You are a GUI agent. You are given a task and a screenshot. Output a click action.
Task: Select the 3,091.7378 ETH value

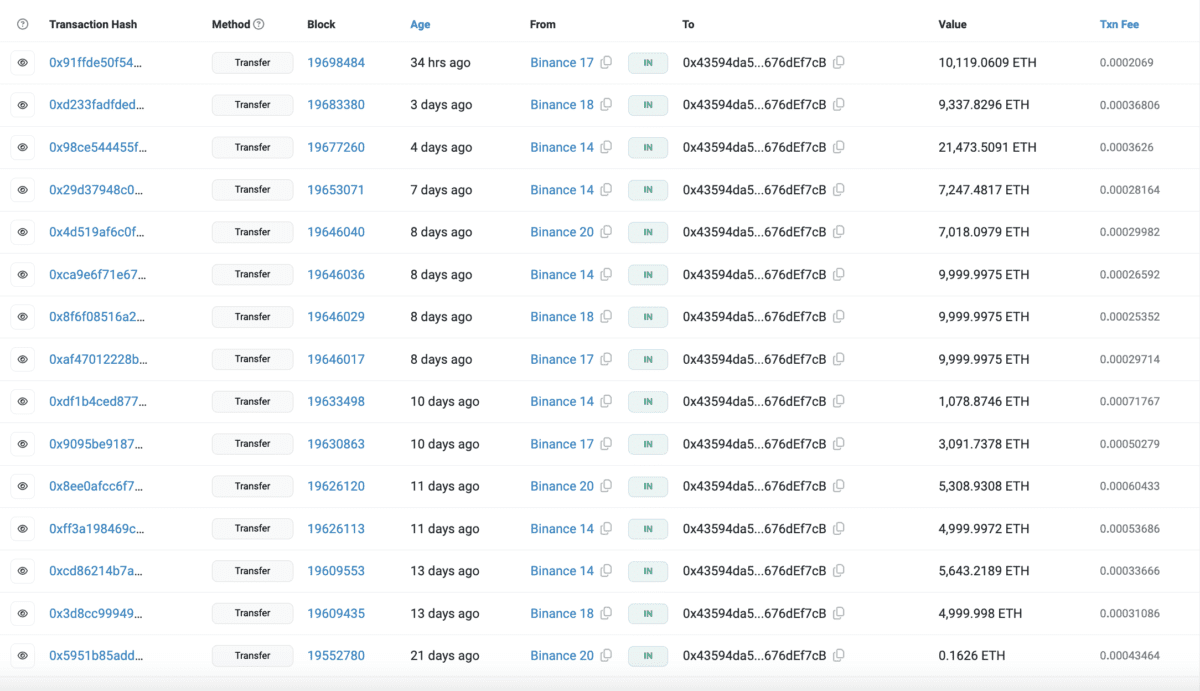click(983, 444)
